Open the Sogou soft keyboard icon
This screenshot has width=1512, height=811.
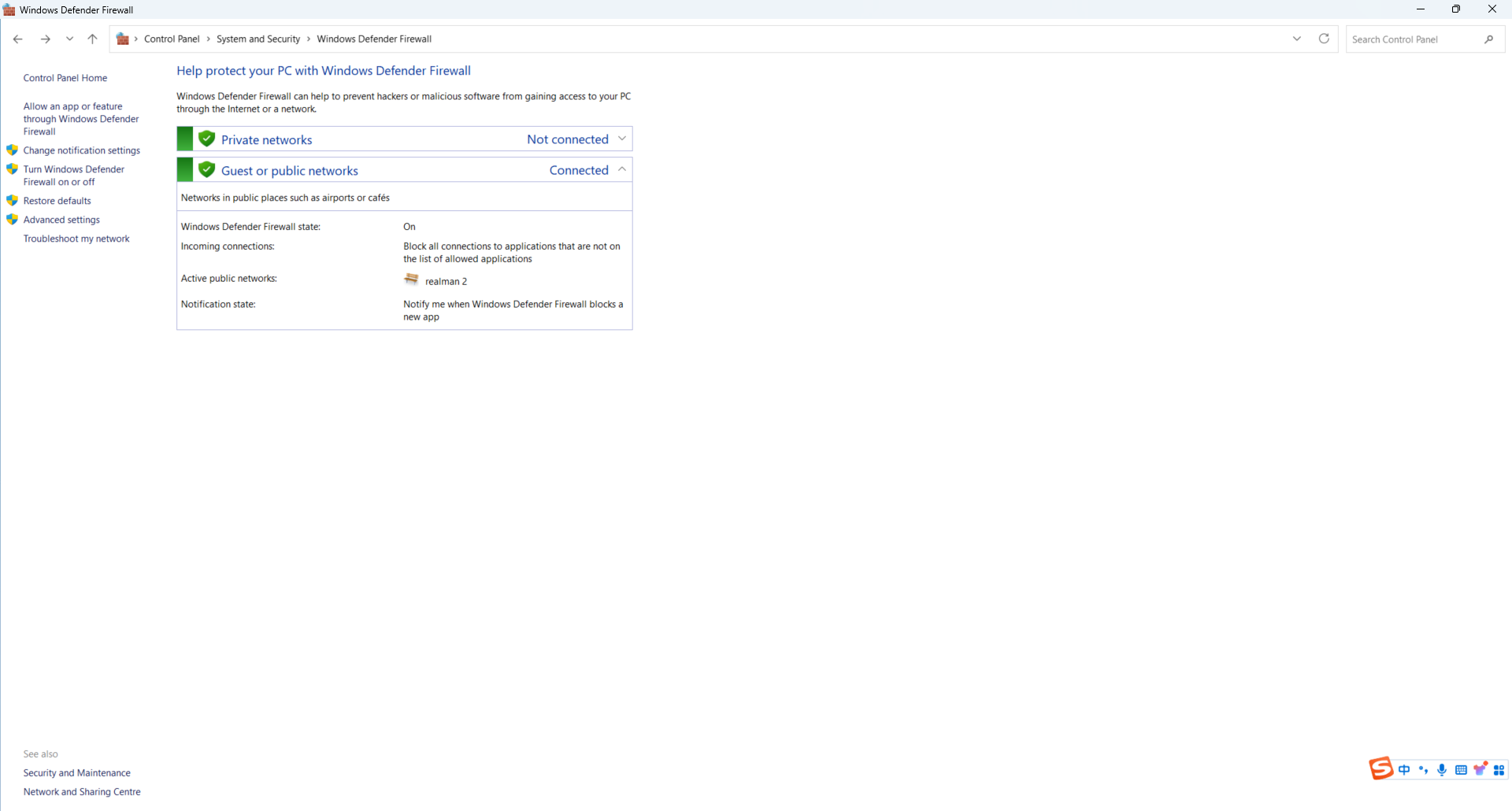click(1461, 770)
